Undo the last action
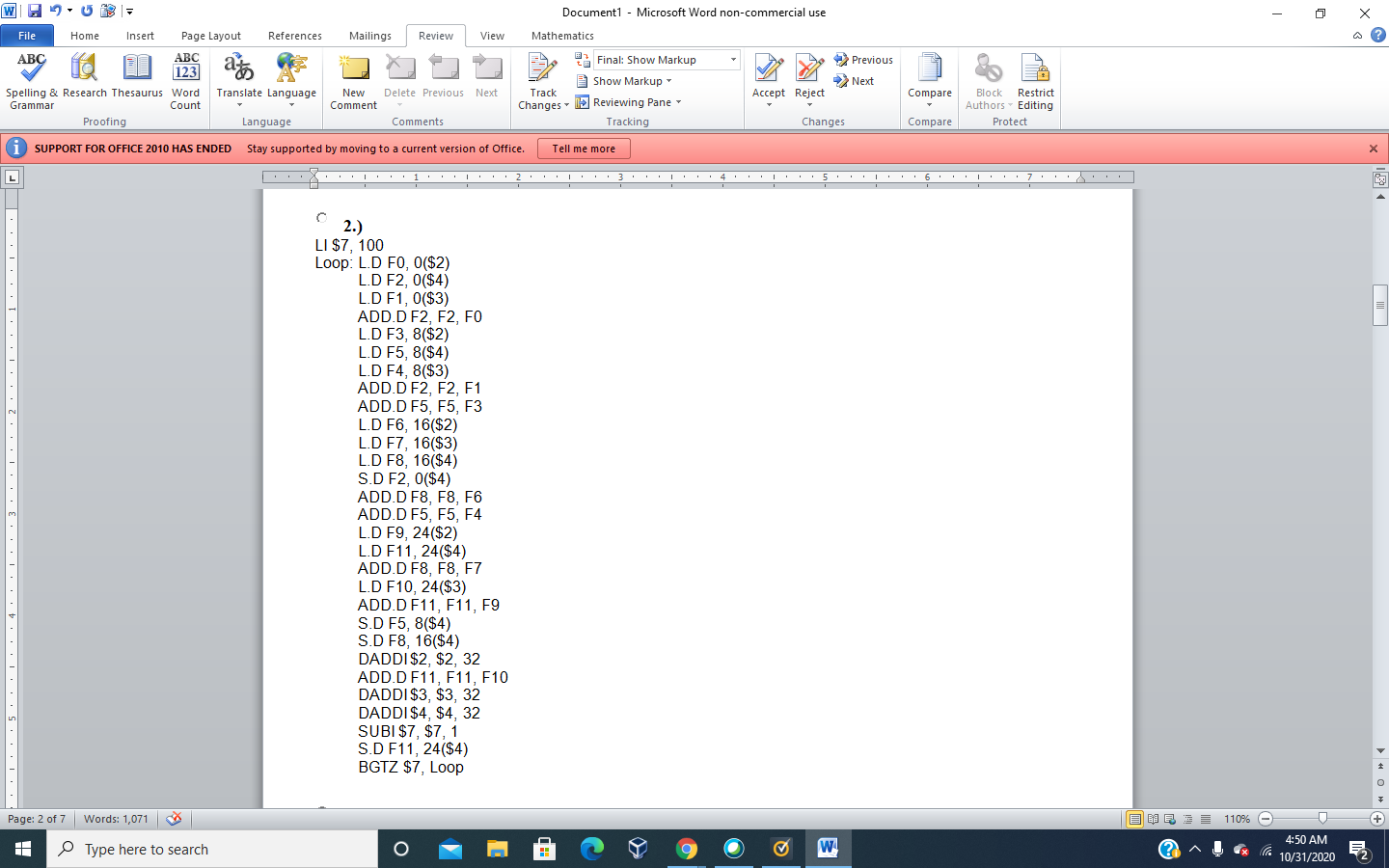 [55, 12]
